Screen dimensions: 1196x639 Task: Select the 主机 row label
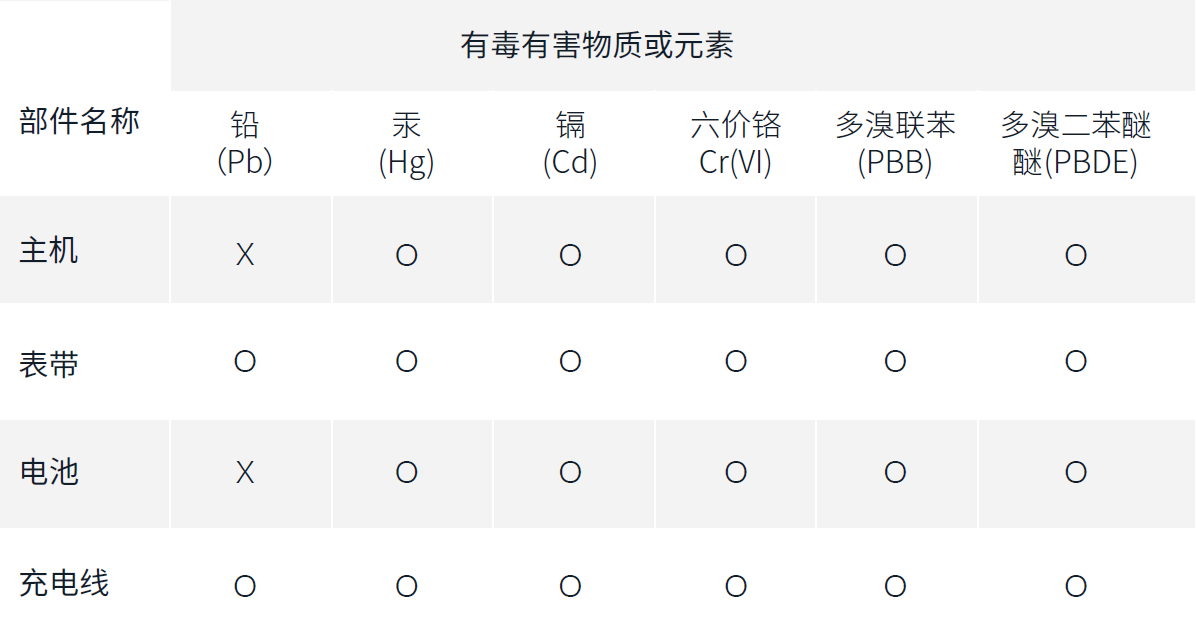click(x=49, y=250)
